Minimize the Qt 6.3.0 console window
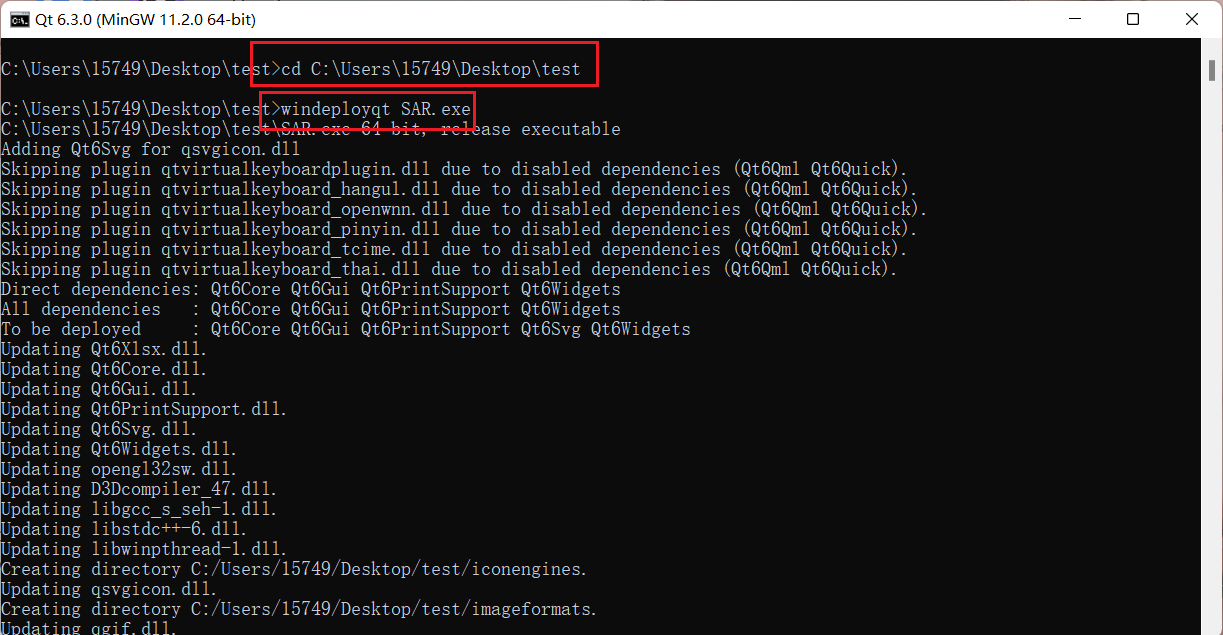The width and height of the screenshot is (1223, 635). click(1075, 19)
